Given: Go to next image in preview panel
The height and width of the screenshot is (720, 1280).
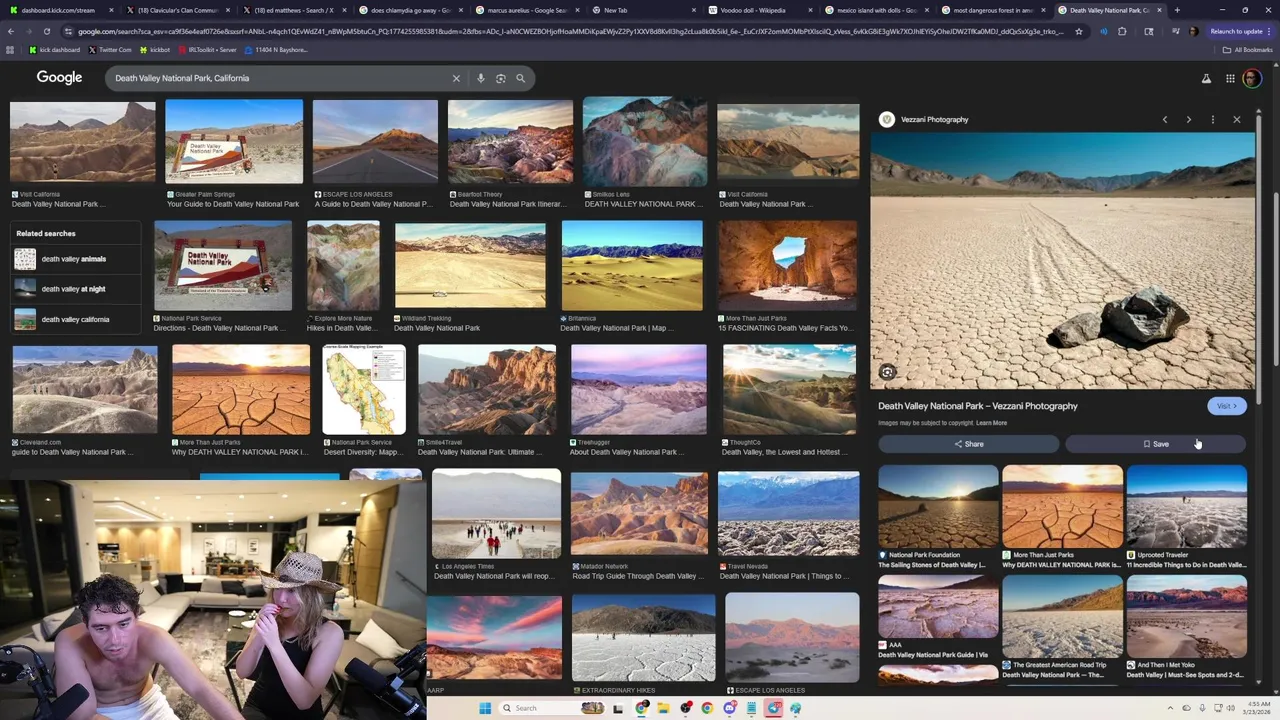Looking at the screenshot, I should pos(1189,119).
